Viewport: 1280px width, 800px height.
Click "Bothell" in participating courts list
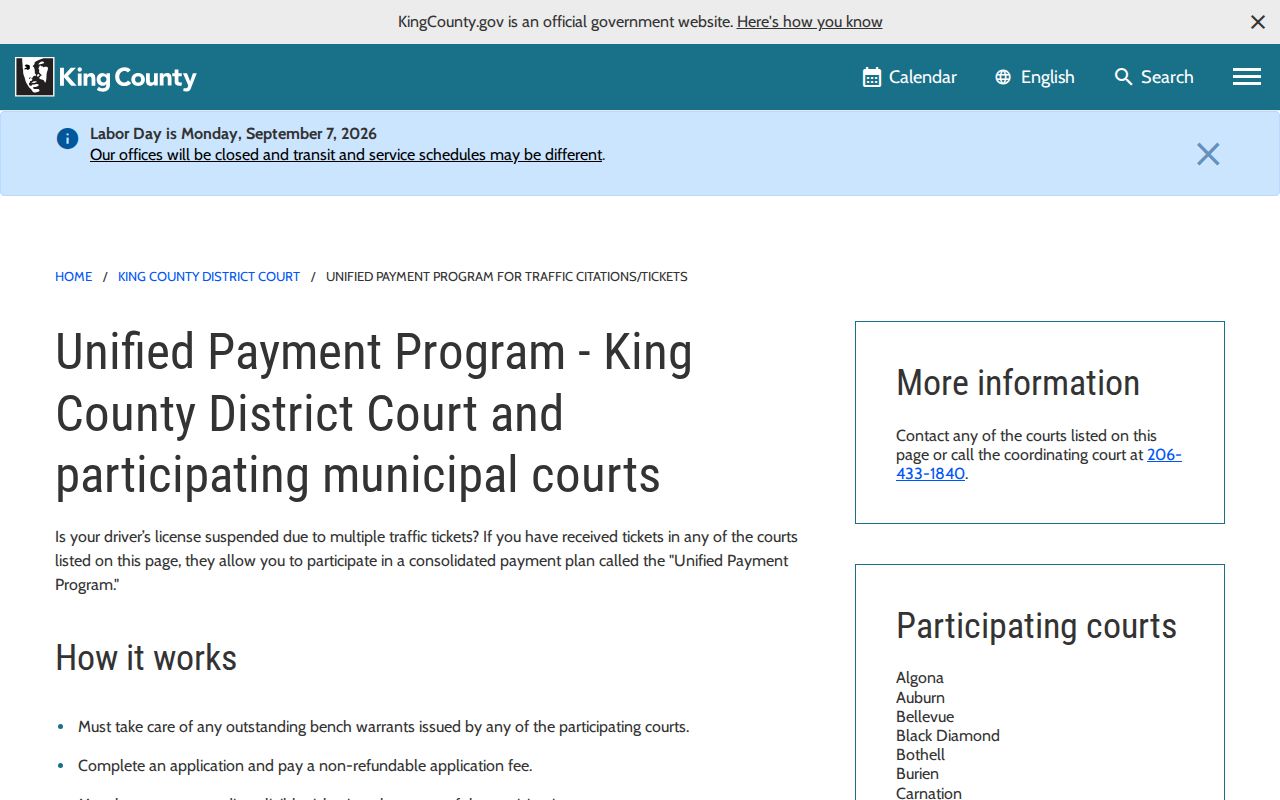(920, 755)
